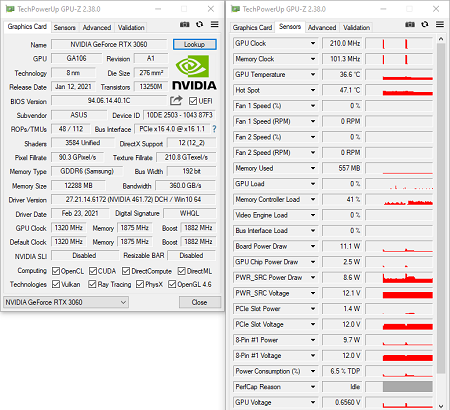450x410 pixels.
Task: Open GPU Clock sensor dropdown arrow
Action: coord(313,43)
